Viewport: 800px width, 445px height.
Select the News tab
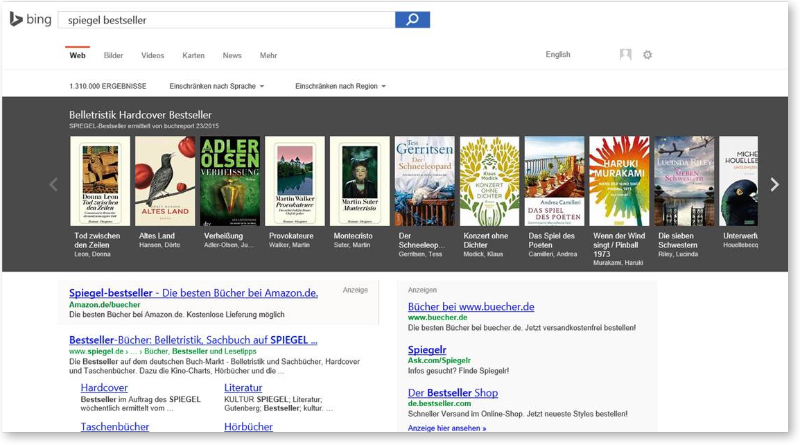coord(232,56)
